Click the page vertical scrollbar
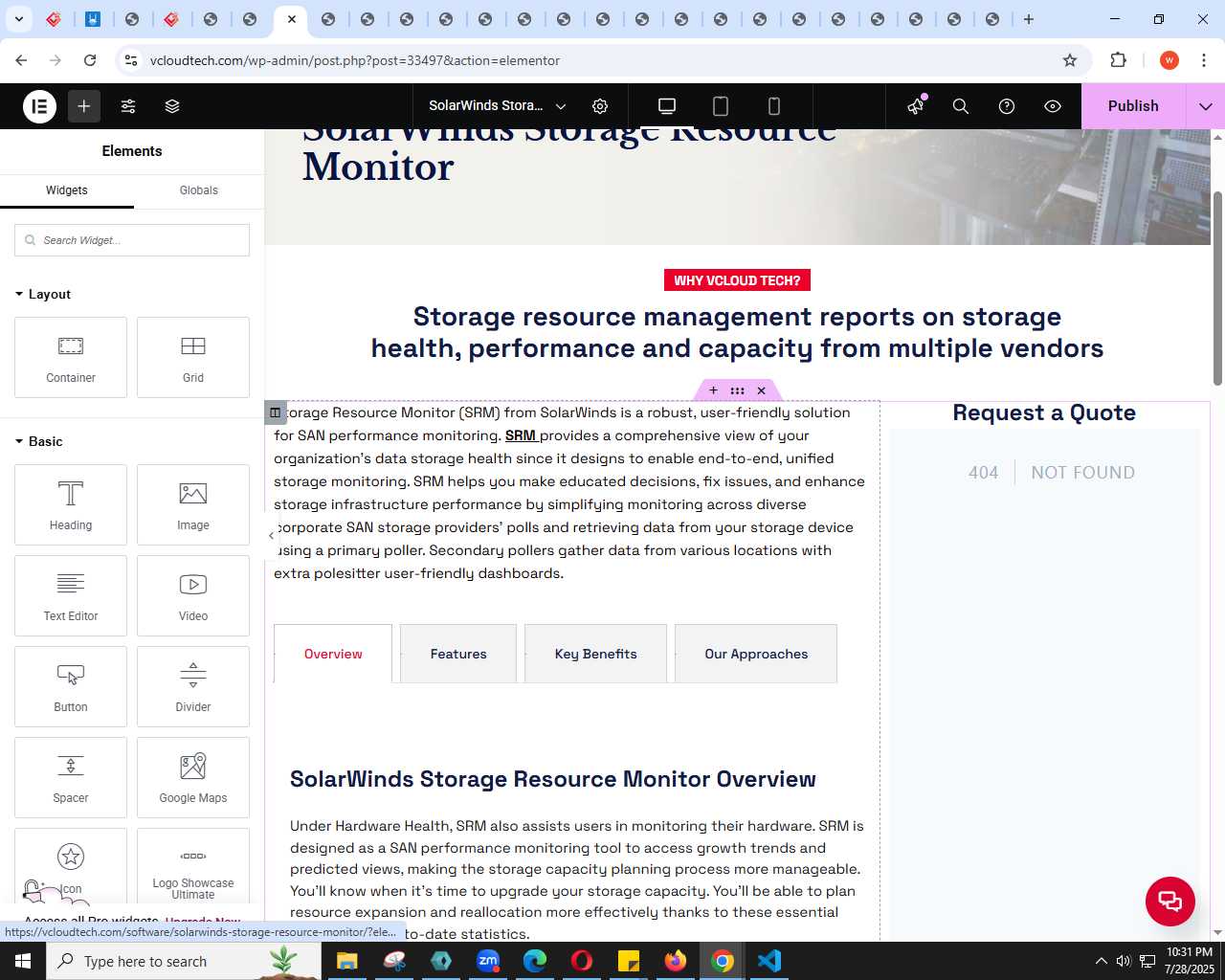The image size is (1225, 980). (1217, 287)
